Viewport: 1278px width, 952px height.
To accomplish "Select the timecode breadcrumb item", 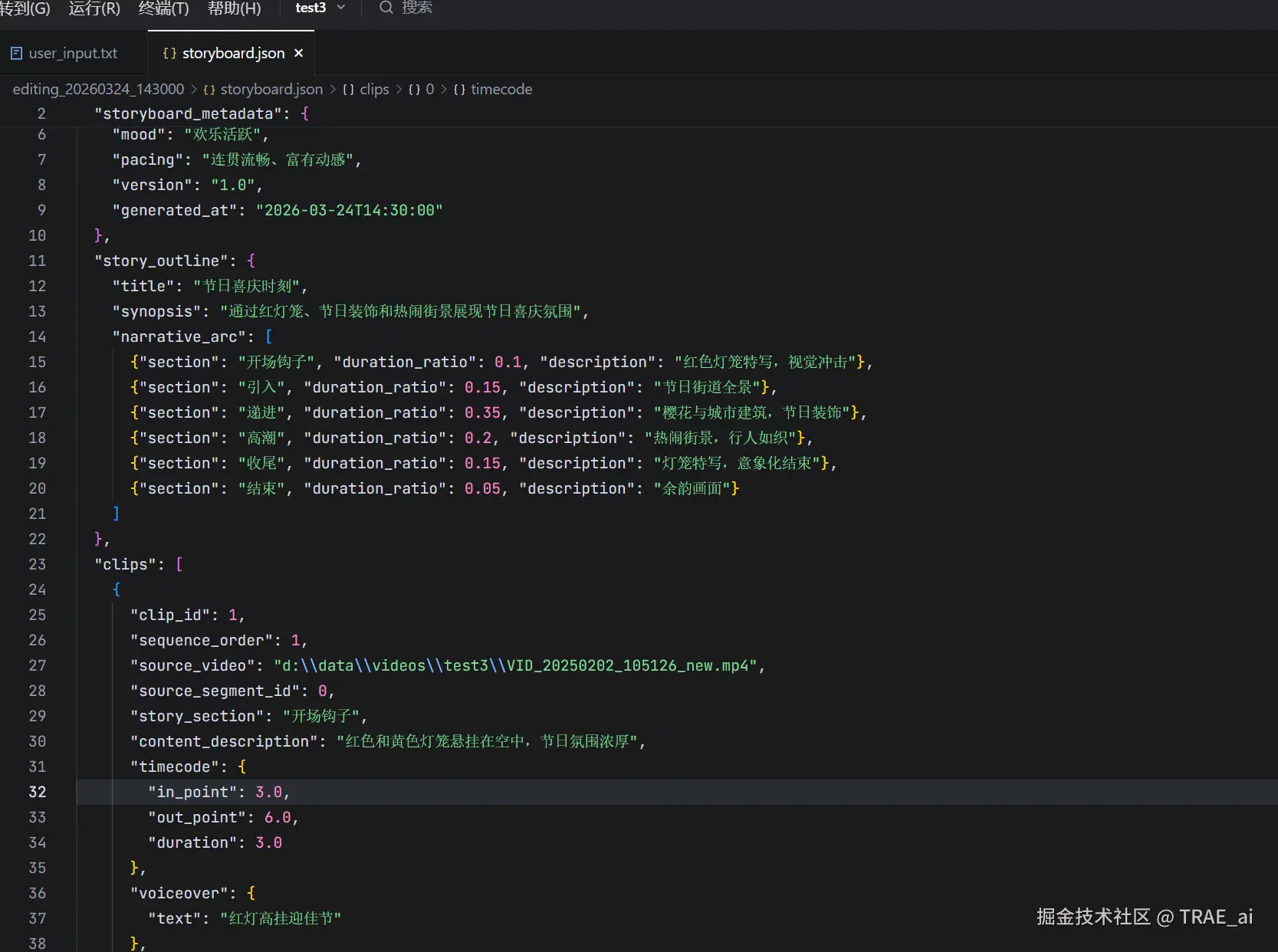I will point(501,89).
